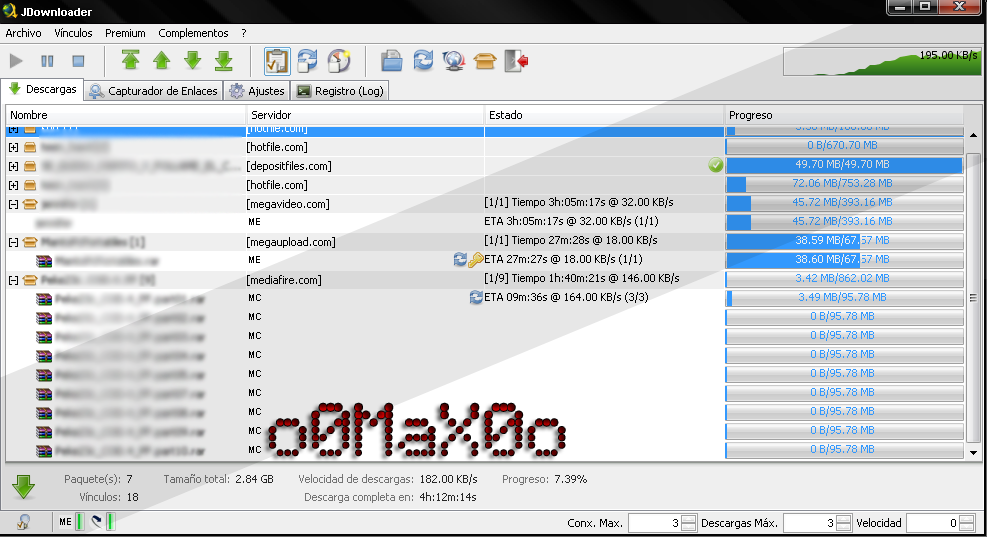This screenshot has width=987, height=537.
Task: Click the list's scroll down arrow
Action: tap(973, 453)
